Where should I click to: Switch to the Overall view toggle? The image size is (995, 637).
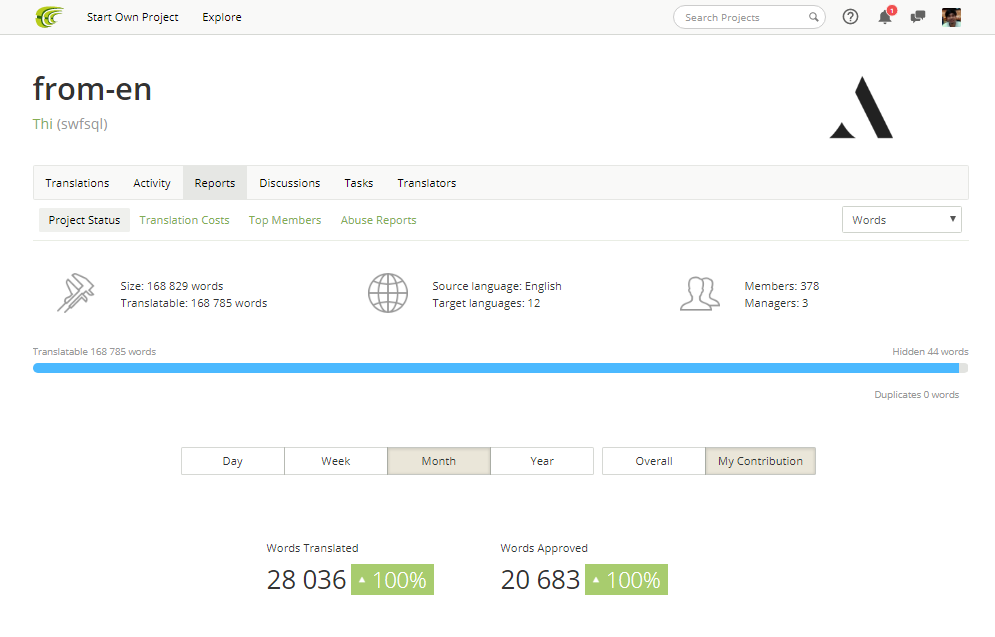click(x=654, y=461)
